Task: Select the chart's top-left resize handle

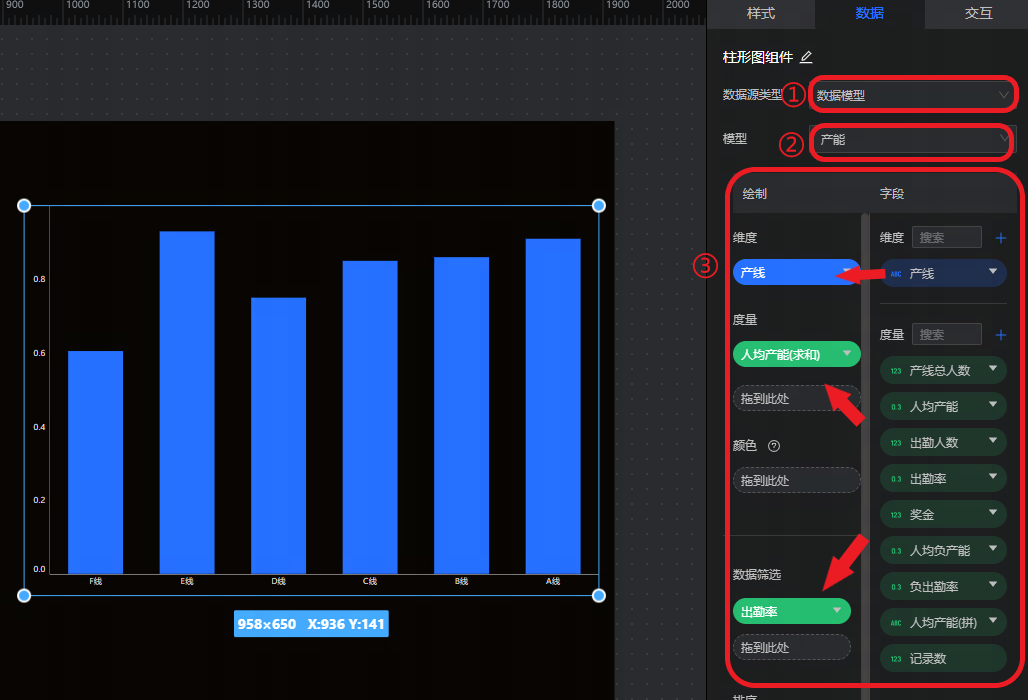Action: coord(24,206)
